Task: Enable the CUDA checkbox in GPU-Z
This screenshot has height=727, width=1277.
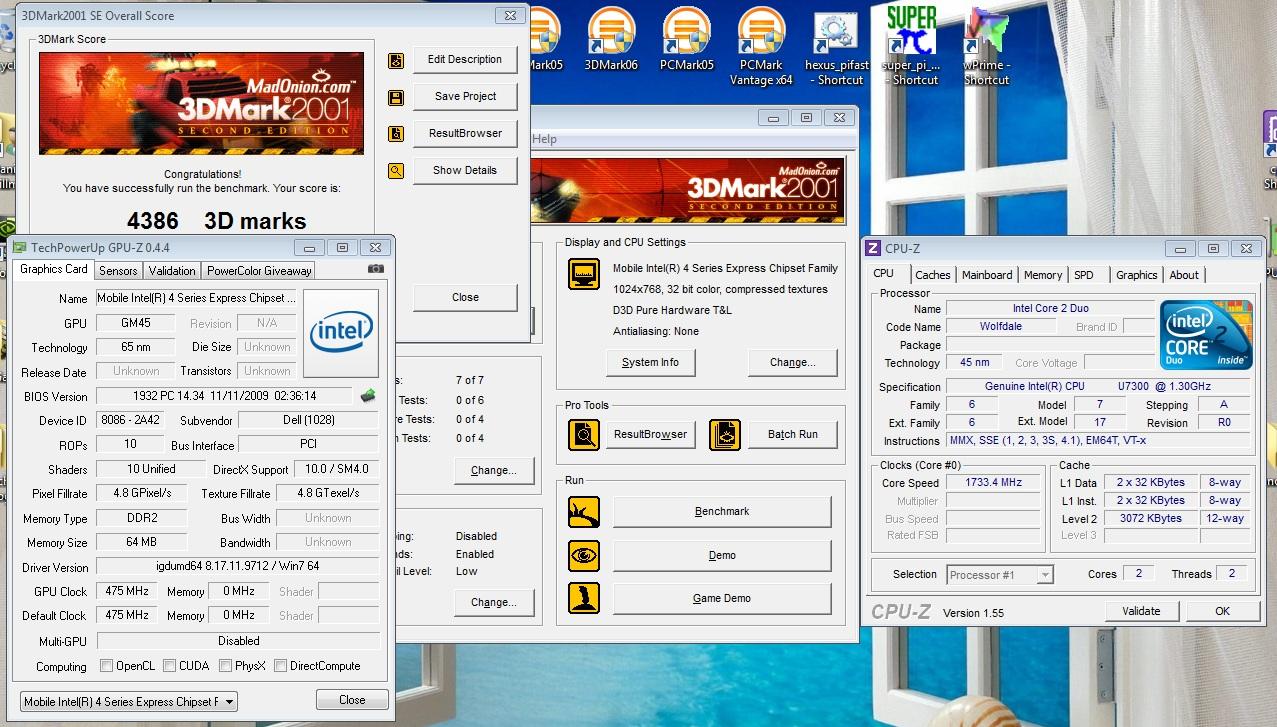Action: 169,666
